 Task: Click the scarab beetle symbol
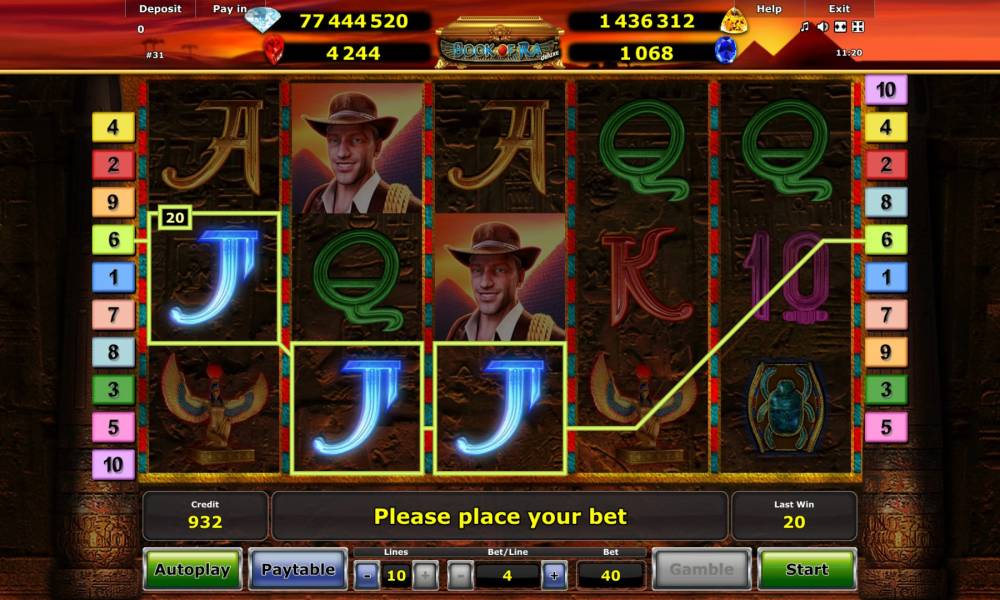coord(786,408)
